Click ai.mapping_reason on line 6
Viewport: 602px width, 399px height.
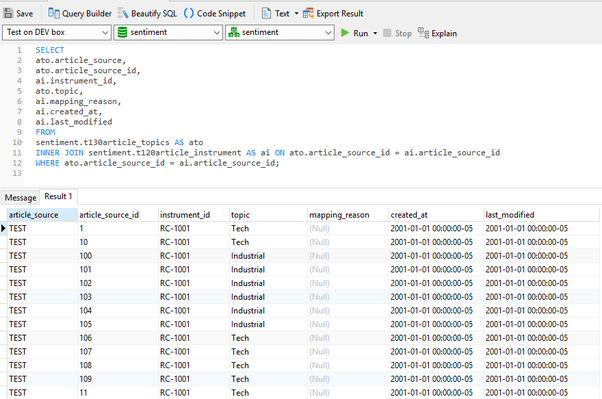(78, 101)
